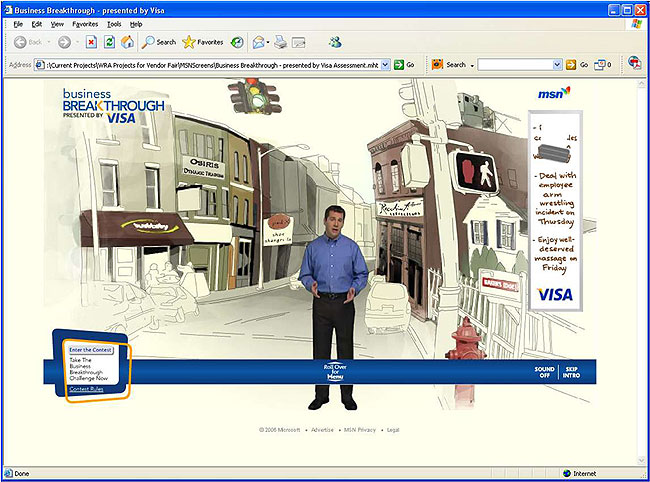Refresh the page with green arrows icon

(109, 42)
